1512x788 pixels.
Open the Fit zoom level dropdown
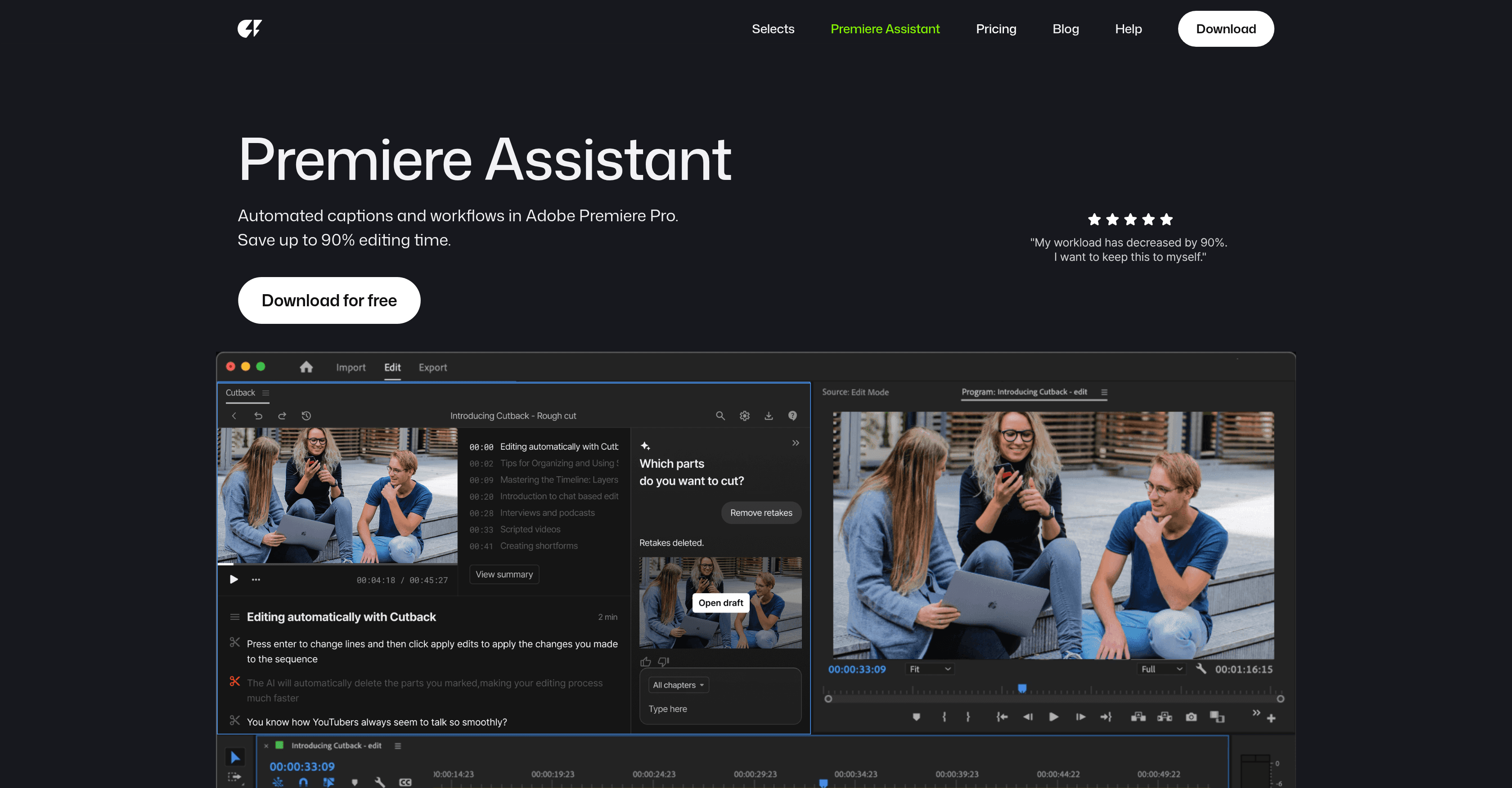coord(929,669)
